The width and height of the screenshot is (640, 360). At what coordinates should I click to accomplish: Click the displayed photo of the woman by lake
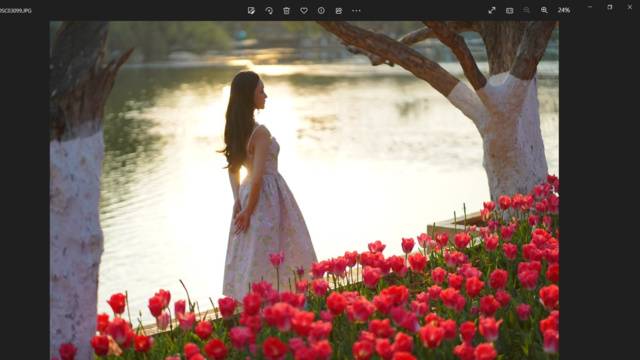coord(304,190)
